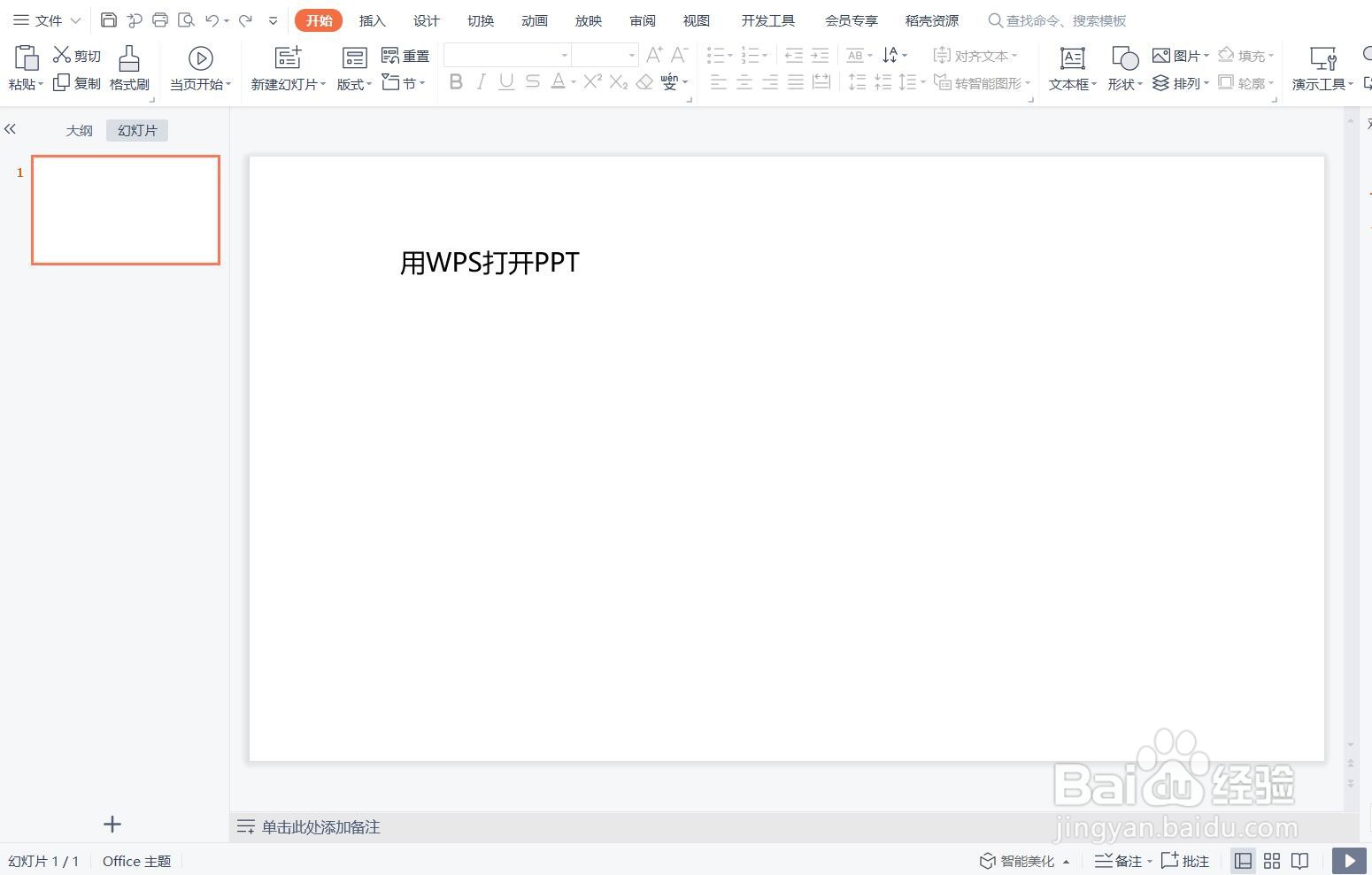This screenshot has height=875, width=1372.
Task: Click Comments (批注) in status bar
Action: 1184,861
